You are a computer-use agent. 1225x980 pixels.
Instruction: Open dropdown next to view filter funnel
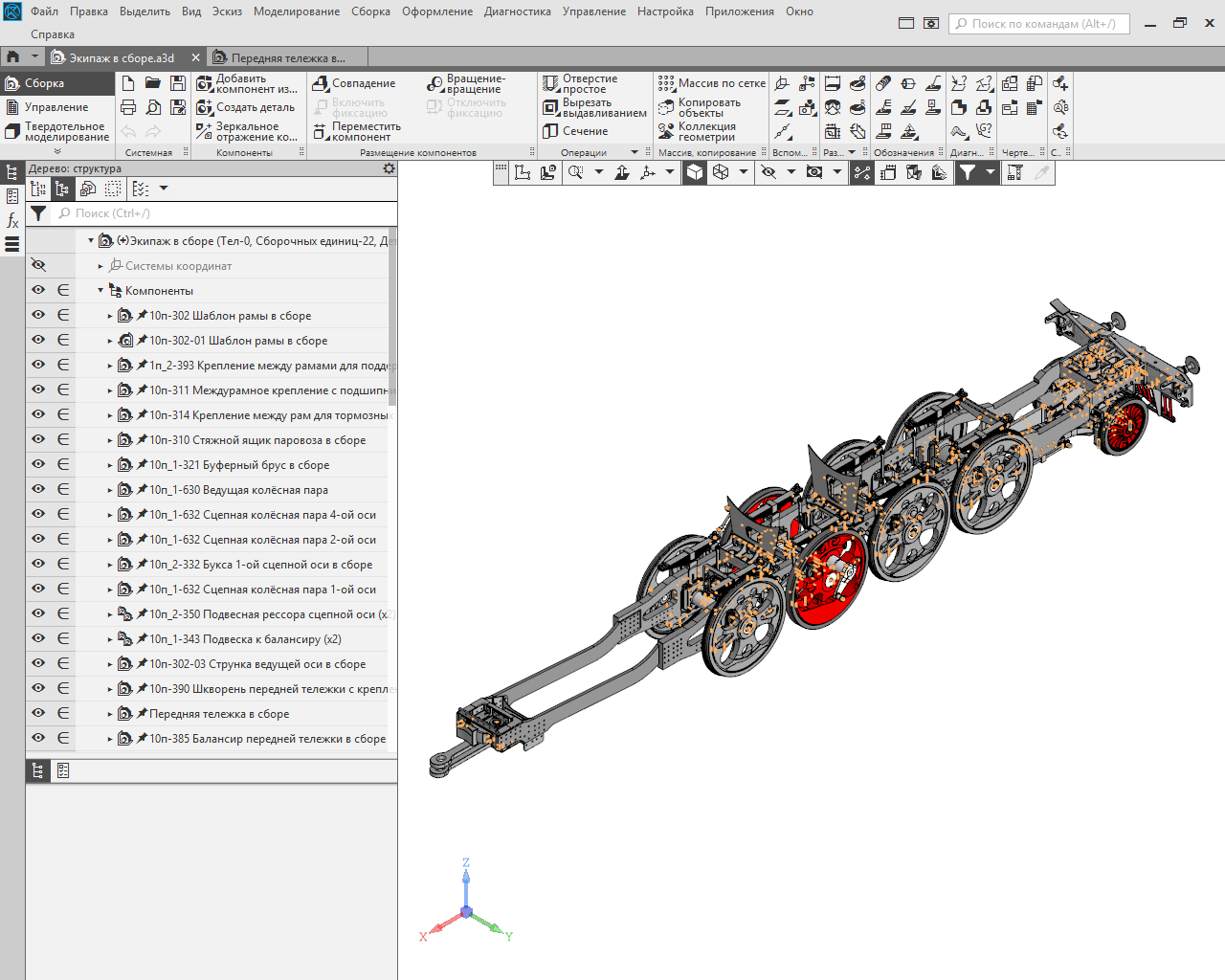990,172
